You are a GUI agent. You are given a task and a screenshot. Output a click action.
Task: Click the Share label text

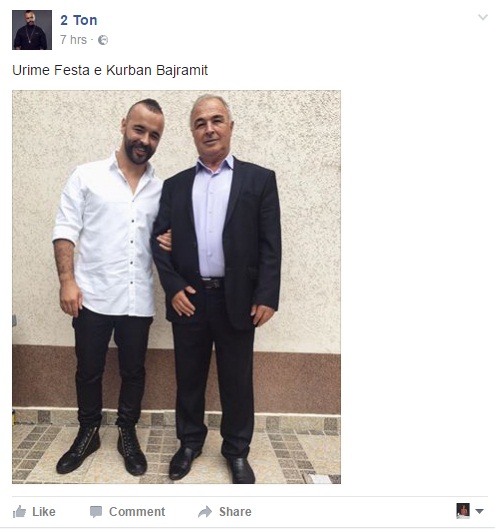(x=235, y=512)
